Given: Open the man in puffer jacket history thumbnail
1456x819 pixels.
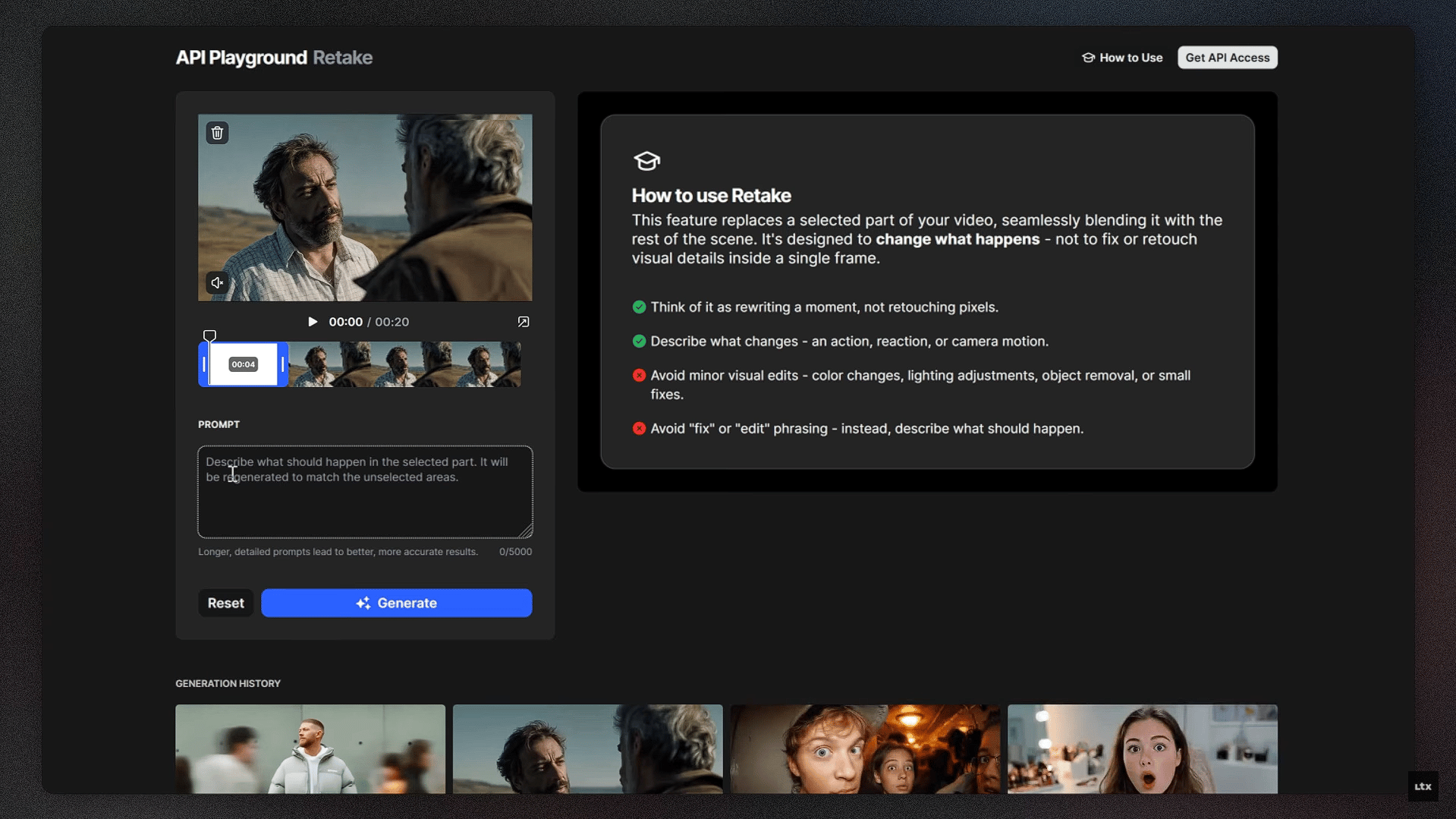Looking at the screenshot, I should pos(310,748).
